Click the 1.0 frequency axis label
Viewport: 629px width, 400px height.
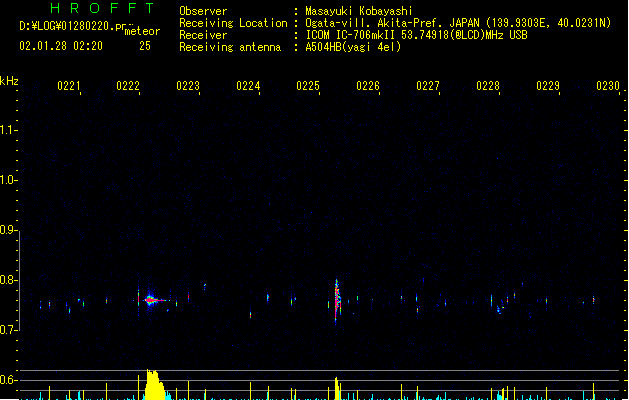click(7, 180)
